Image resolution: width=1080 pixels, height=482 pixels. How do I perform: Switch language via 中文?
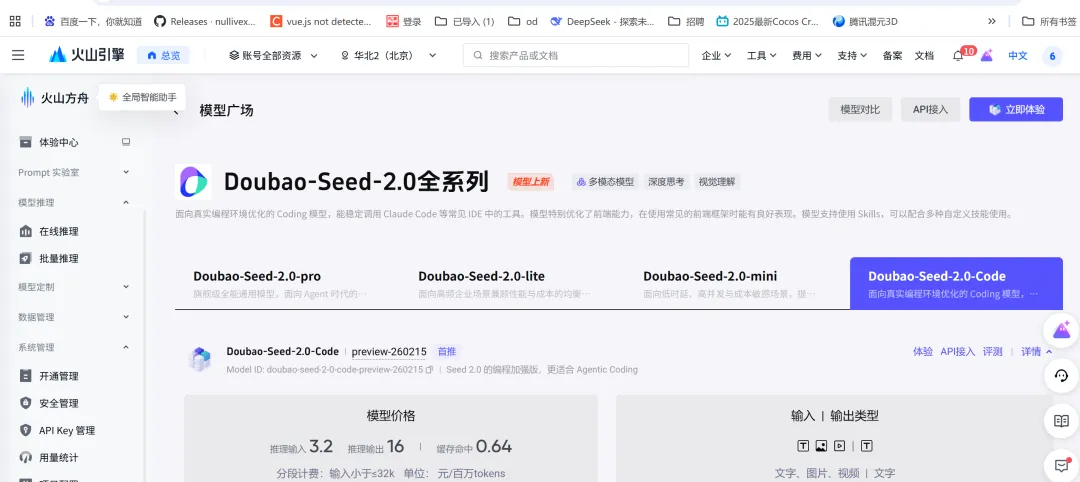tap(1018, 56)
